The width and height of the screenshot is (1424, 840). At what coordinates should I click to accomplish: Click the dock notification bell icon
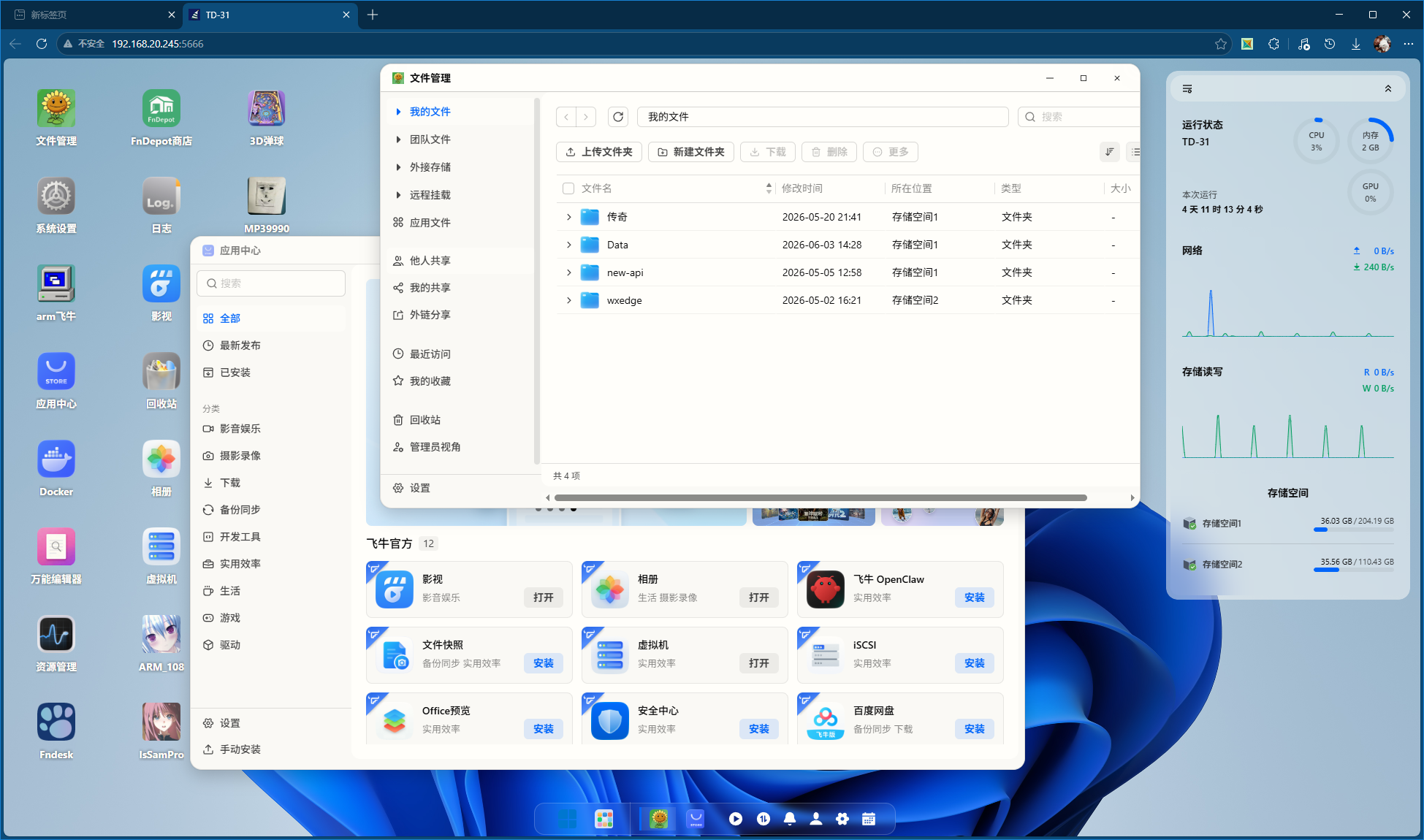[790, 819]
